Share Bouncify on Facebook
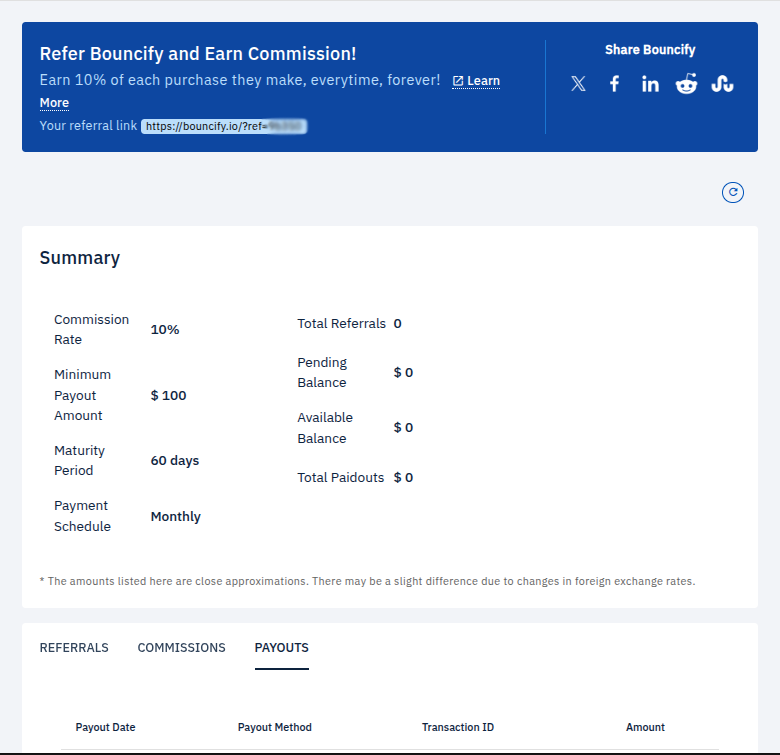The height and width of the screenshot is (755, 780). click(x=614, y=84)
